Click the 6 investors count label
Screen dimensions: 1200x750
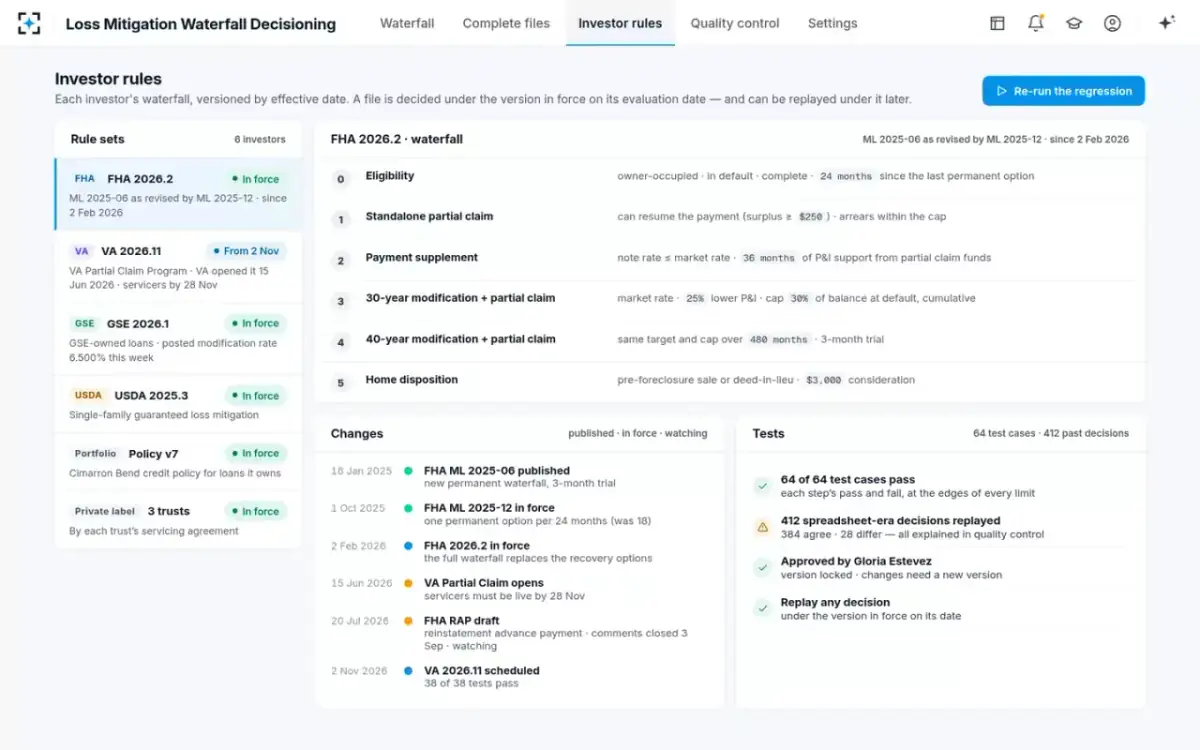click(x=260, y=140)
